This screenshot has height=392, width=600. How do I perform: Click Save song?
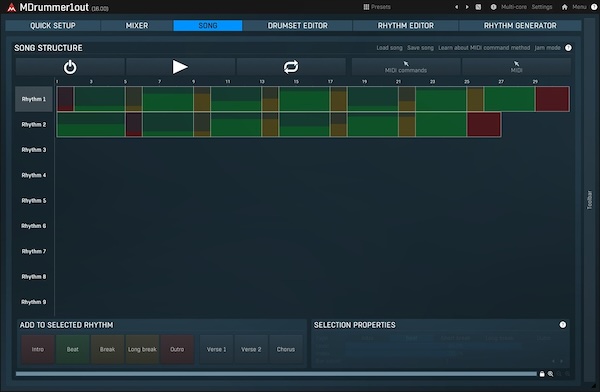tap(420, 48)
